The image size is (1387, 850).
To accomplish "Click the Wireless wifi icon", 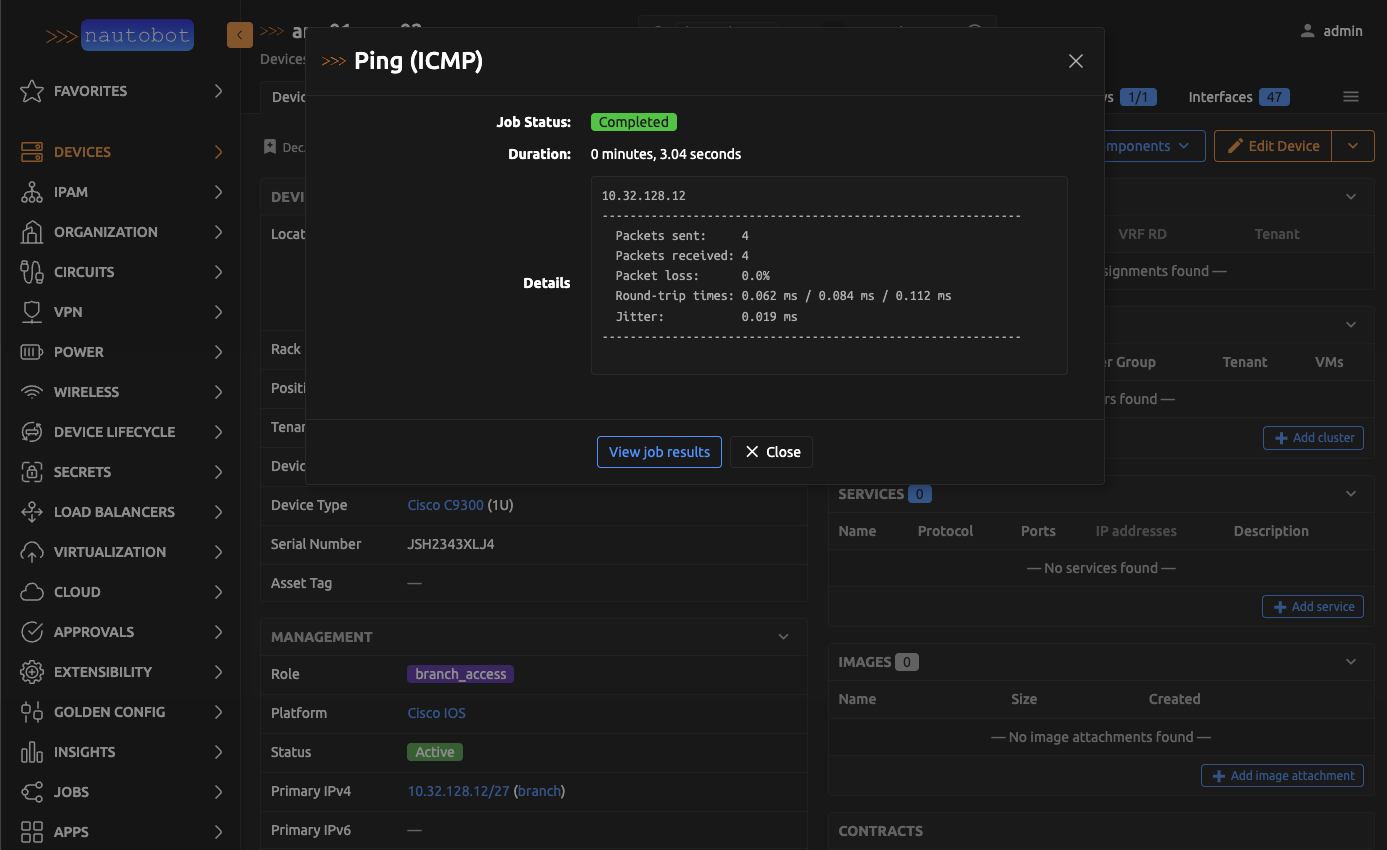I will click(32, 392).
